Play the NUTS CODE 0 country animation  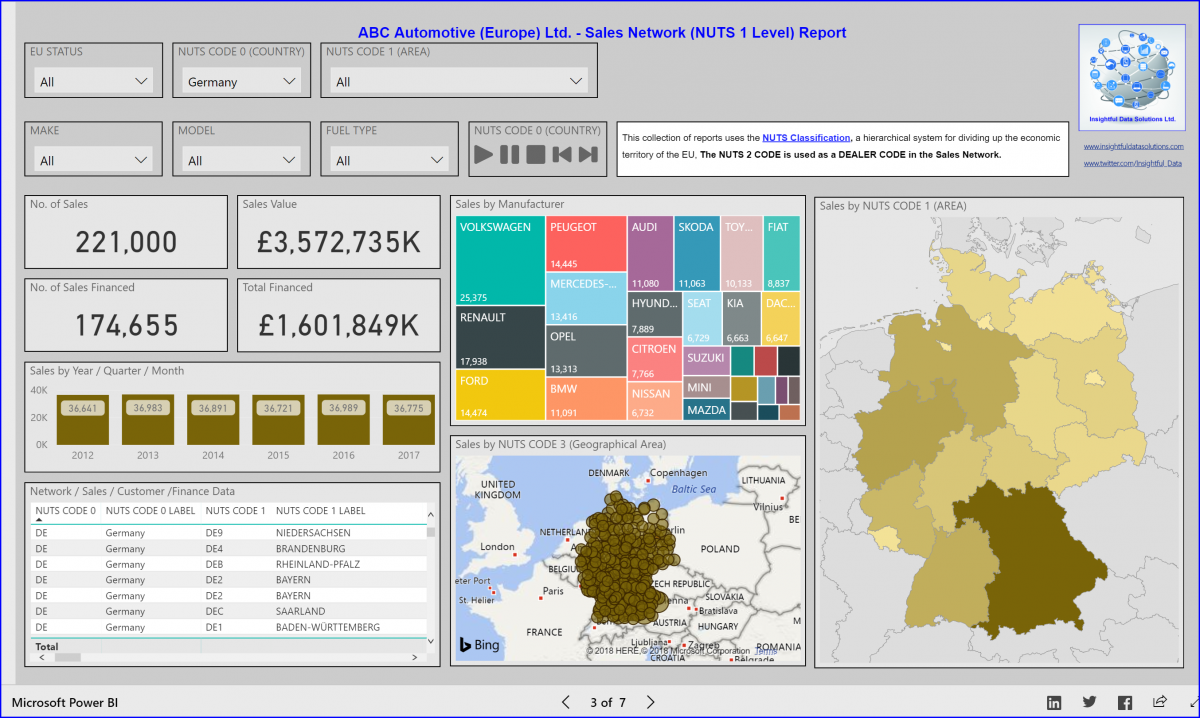(483, 155)
